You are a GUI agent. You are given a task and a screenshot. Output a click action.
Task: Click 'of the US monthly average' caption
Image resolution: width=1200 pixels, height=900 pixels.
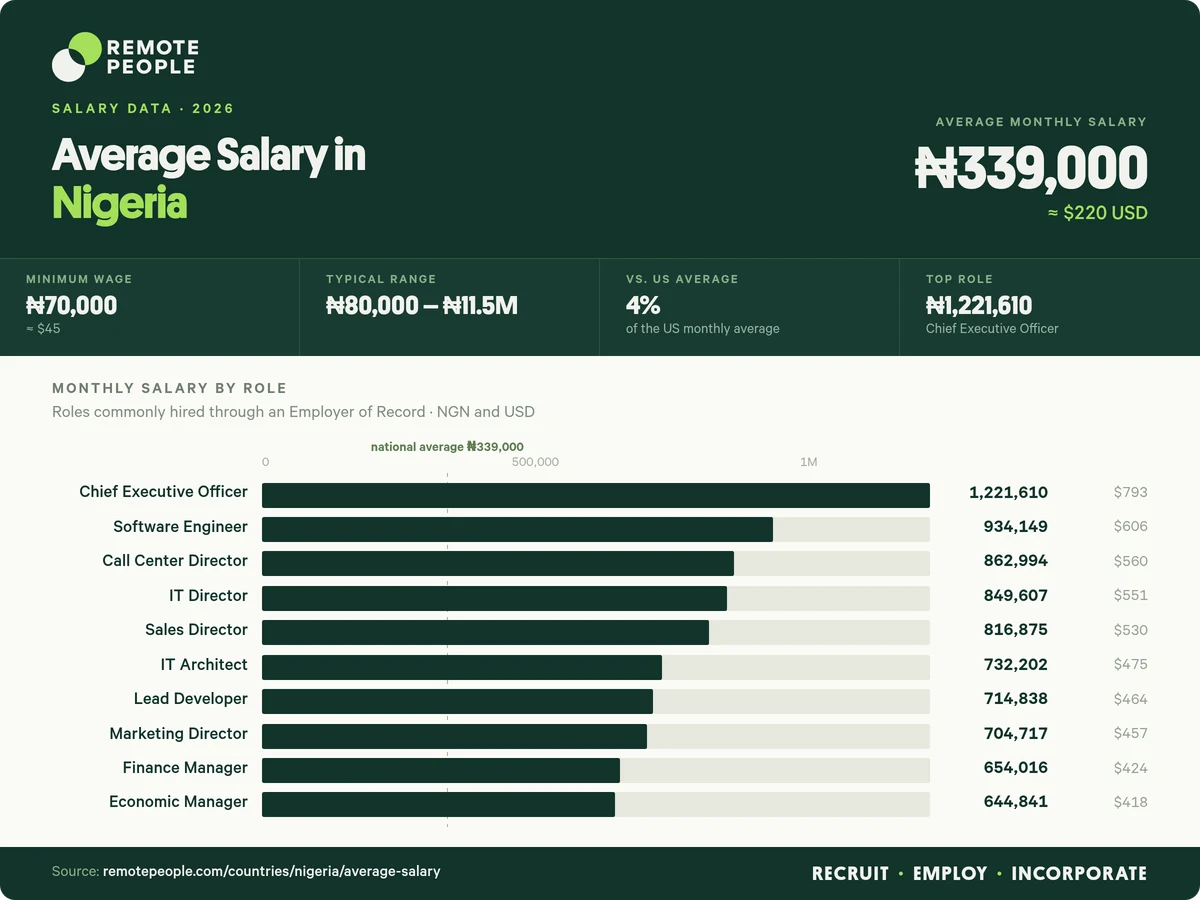click(x=703, y=328)
